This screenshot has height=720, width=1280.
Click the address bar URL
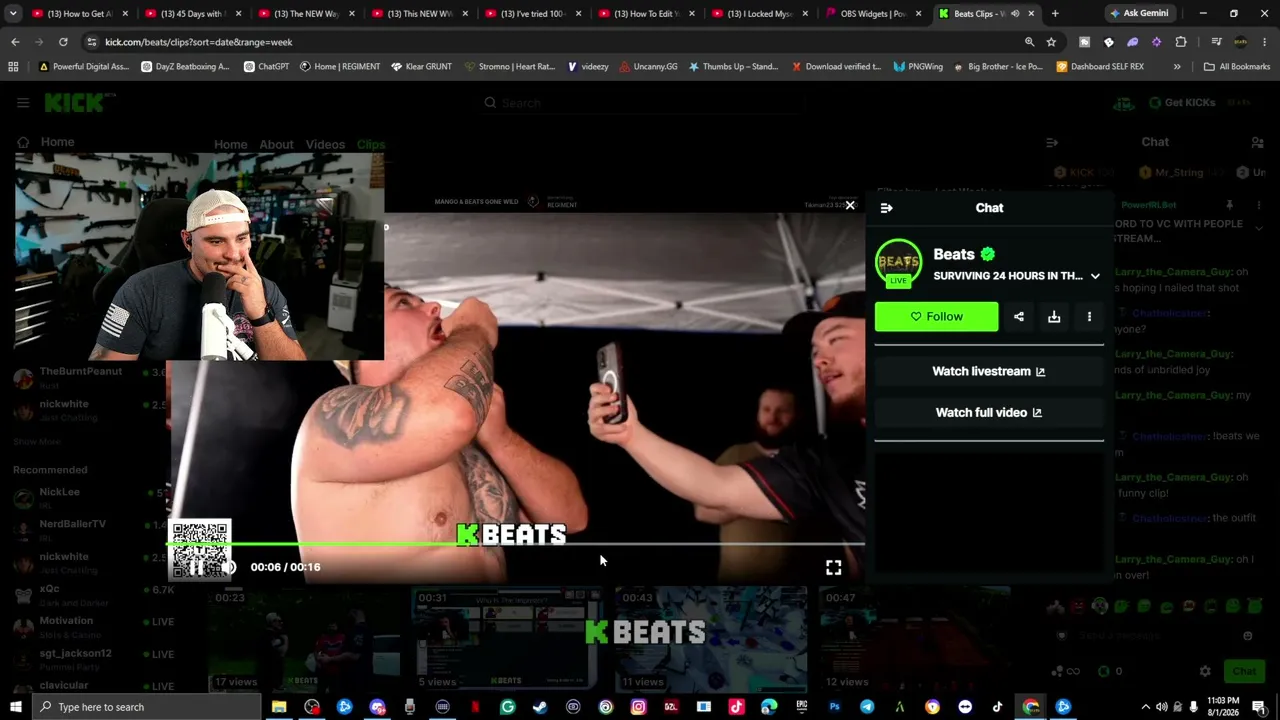(x=198, y=42)
